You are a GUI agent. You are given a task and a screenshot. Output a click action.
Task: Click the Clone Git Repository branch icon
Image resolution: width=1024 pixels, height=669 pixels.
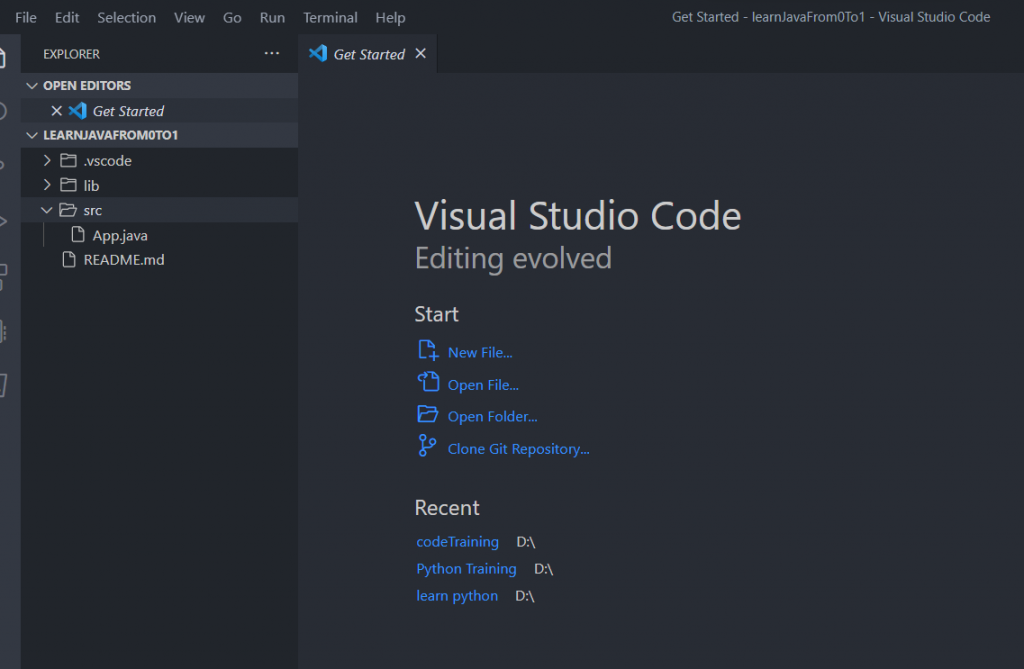(427, 446)
